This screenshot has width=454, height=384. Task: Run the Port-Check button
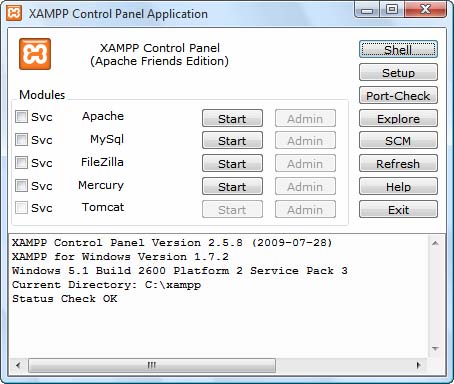pyautogui.click(x=398, y=96)
